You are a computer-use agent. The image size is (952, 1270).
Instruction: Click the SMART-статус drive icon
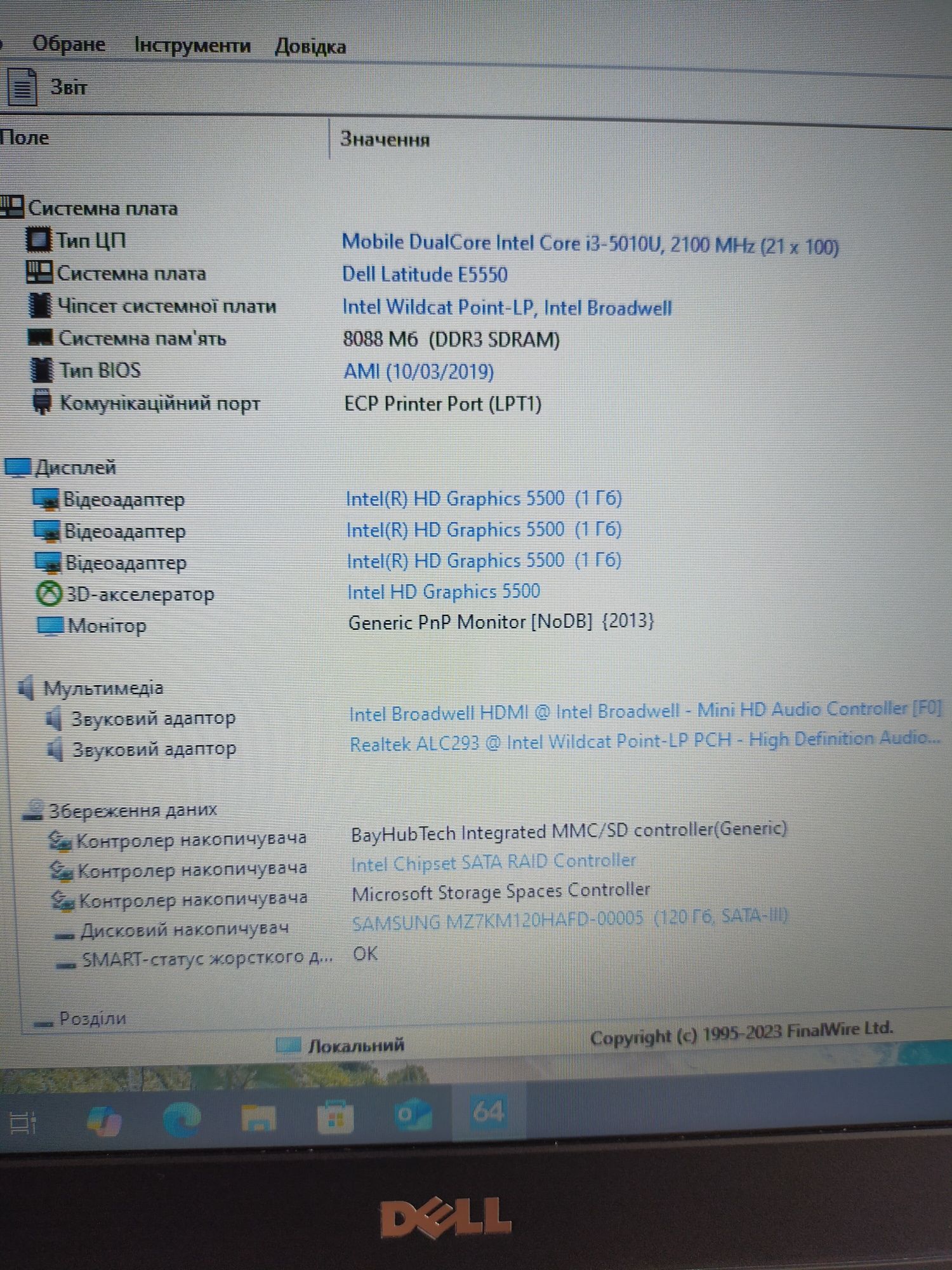[x=66, y=965]
